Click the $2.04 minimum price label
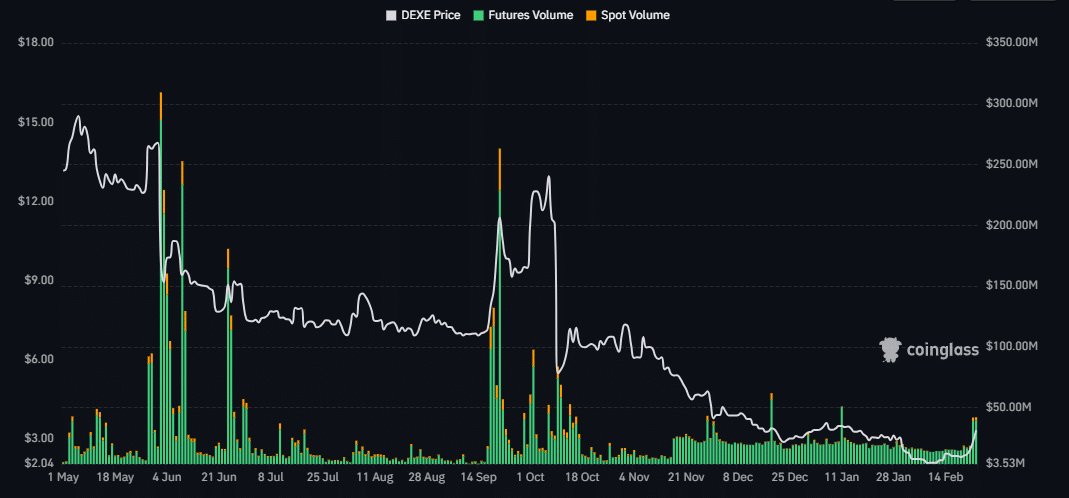Viewport: 1069px width, 498px height. point(38,463)
